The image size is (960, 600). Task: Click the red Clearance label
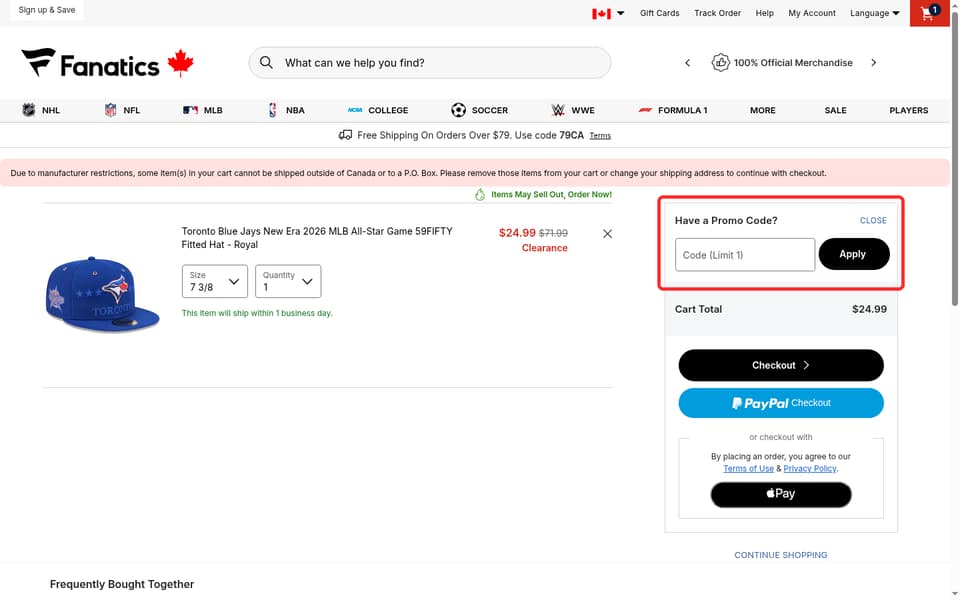544,248
